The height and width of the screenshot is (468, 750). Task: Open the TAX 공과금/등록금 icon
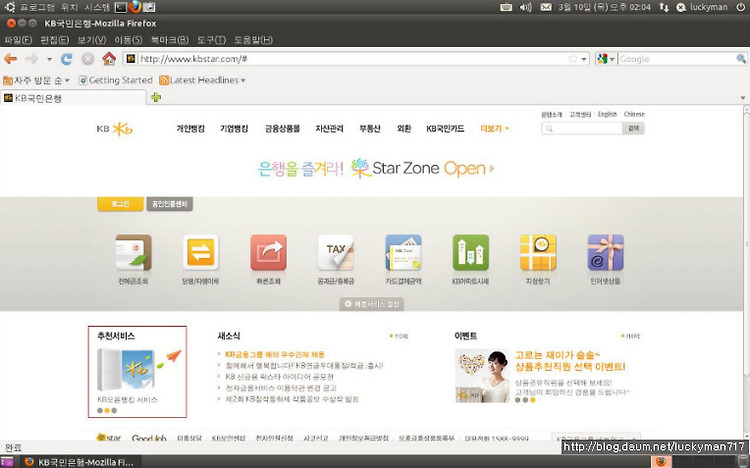[x=336, y=253]
